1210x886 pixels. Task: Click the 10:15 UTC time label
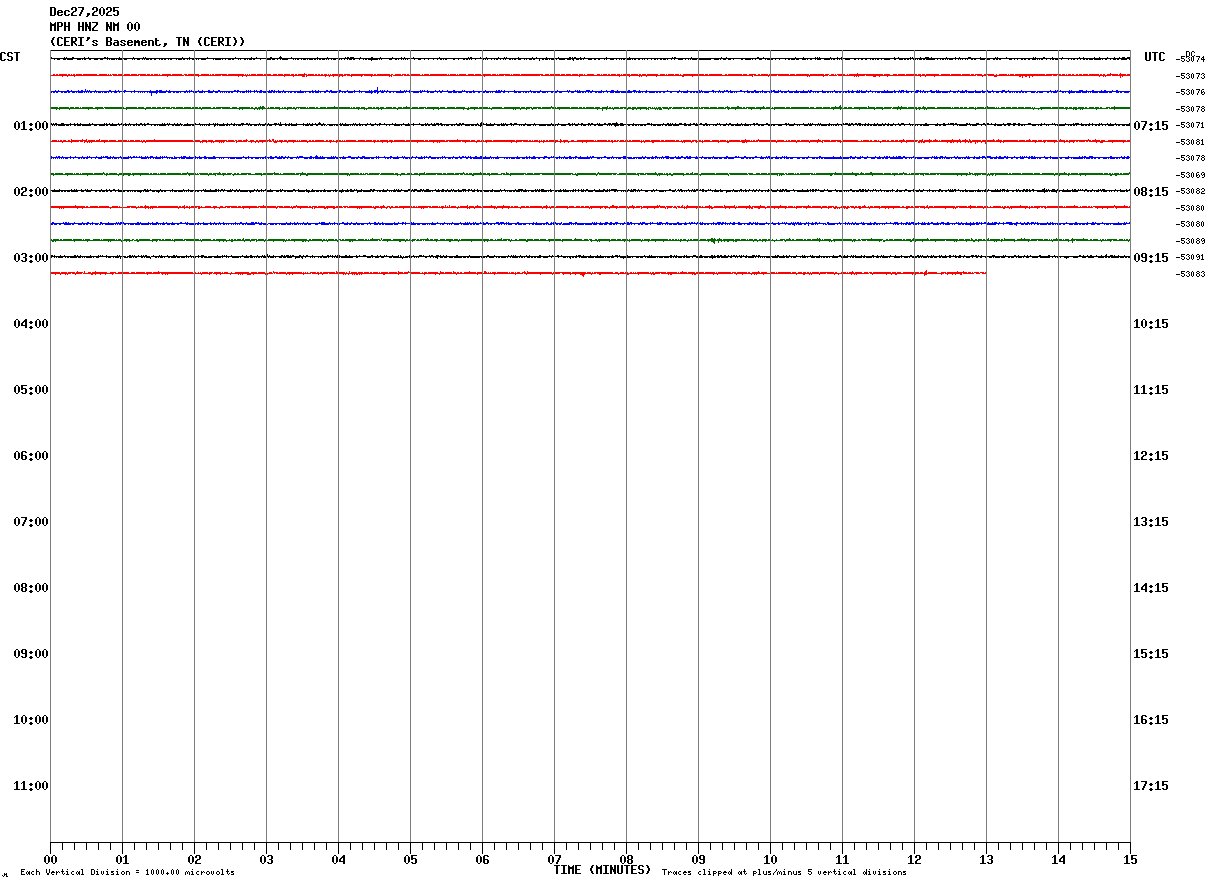tap(1150, 324)
